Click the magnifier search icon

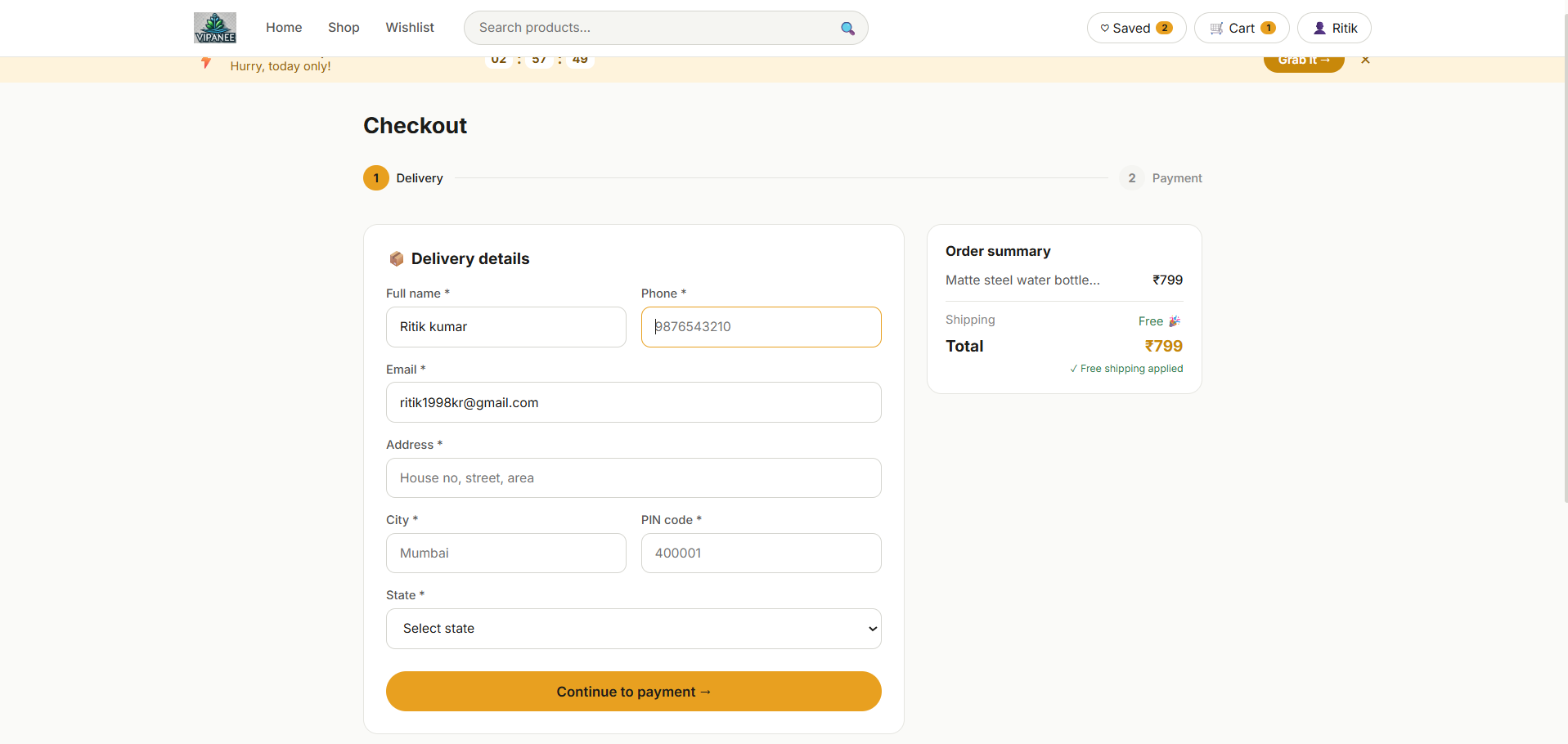(x=847, y=29)
